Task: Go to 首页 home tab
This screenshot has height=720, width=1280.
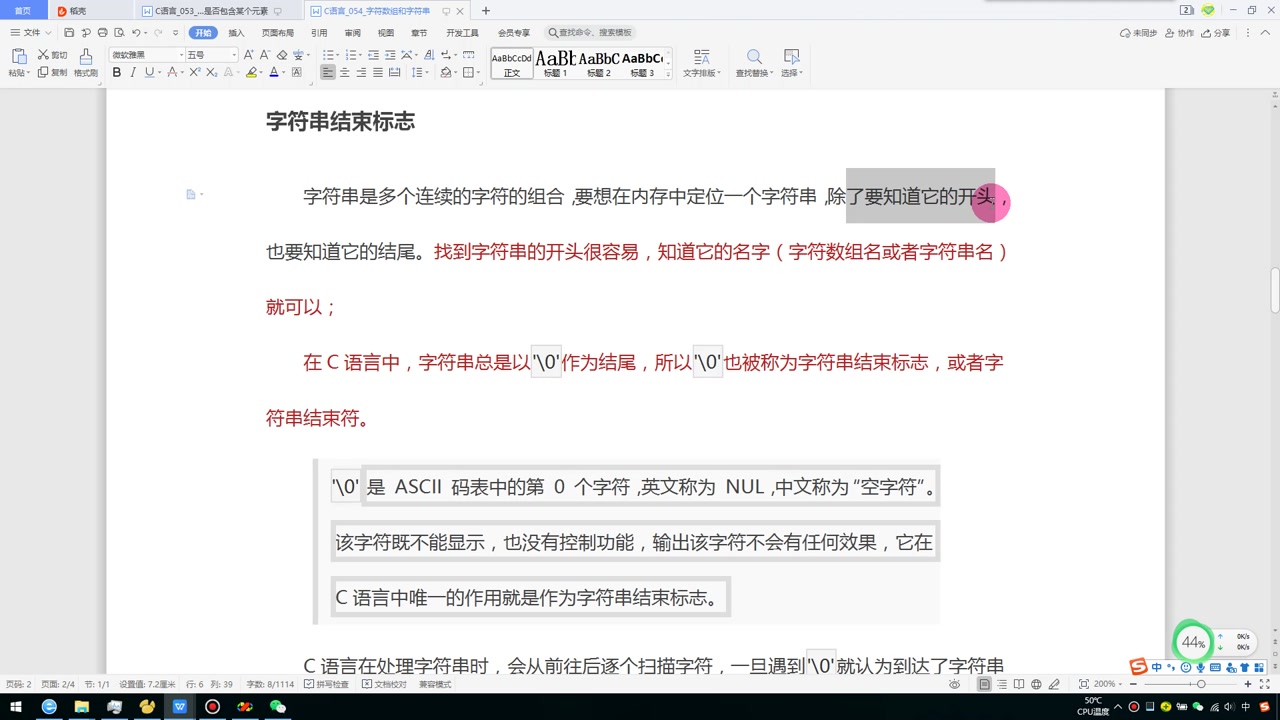Action: coord(22,11)
